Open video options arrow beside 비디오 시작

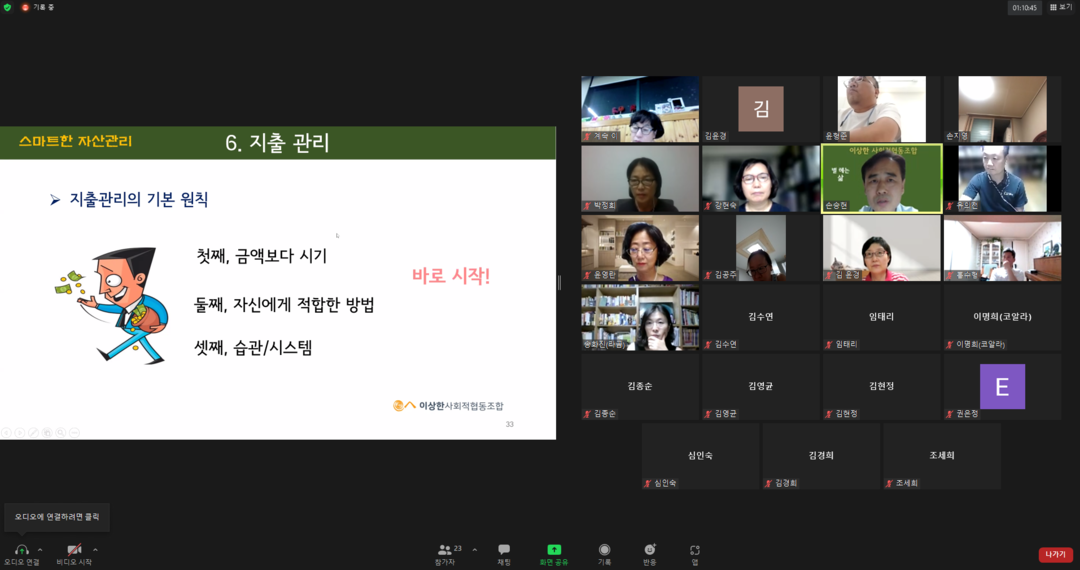(95, 550)
